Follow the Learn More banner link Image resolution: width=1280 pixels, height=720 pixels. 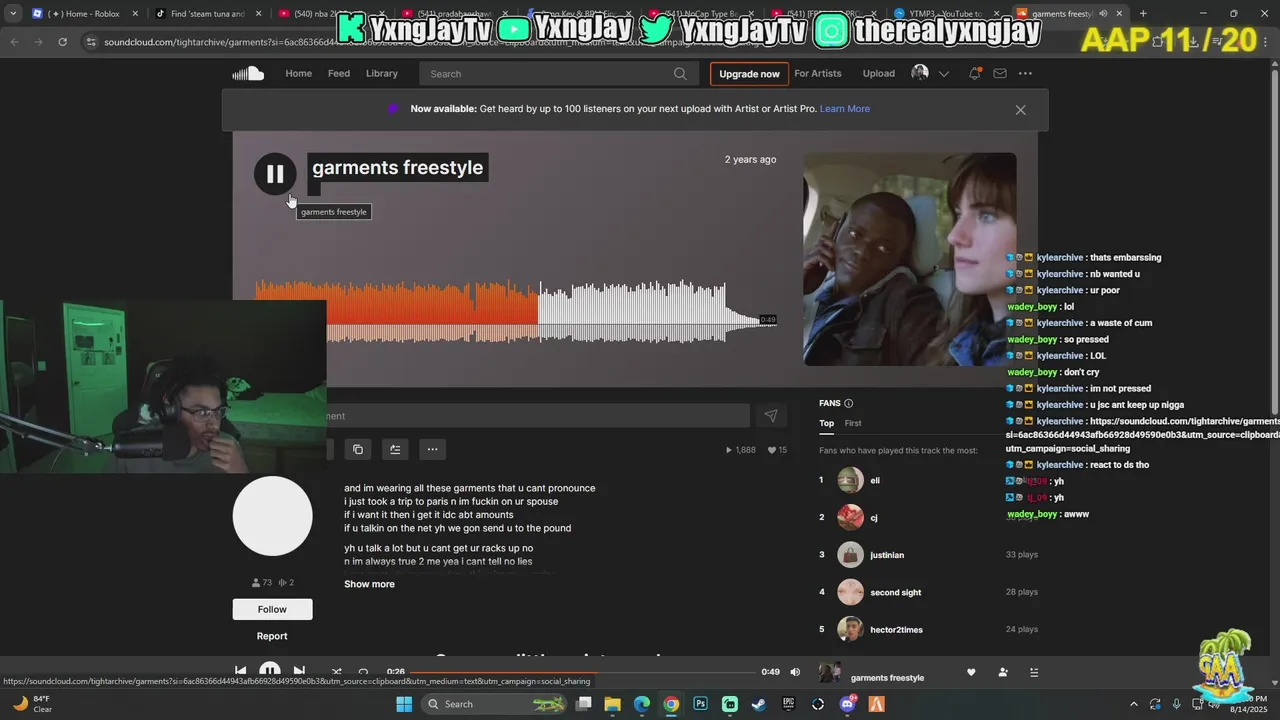pyautogui.click(x=845, y=108)
